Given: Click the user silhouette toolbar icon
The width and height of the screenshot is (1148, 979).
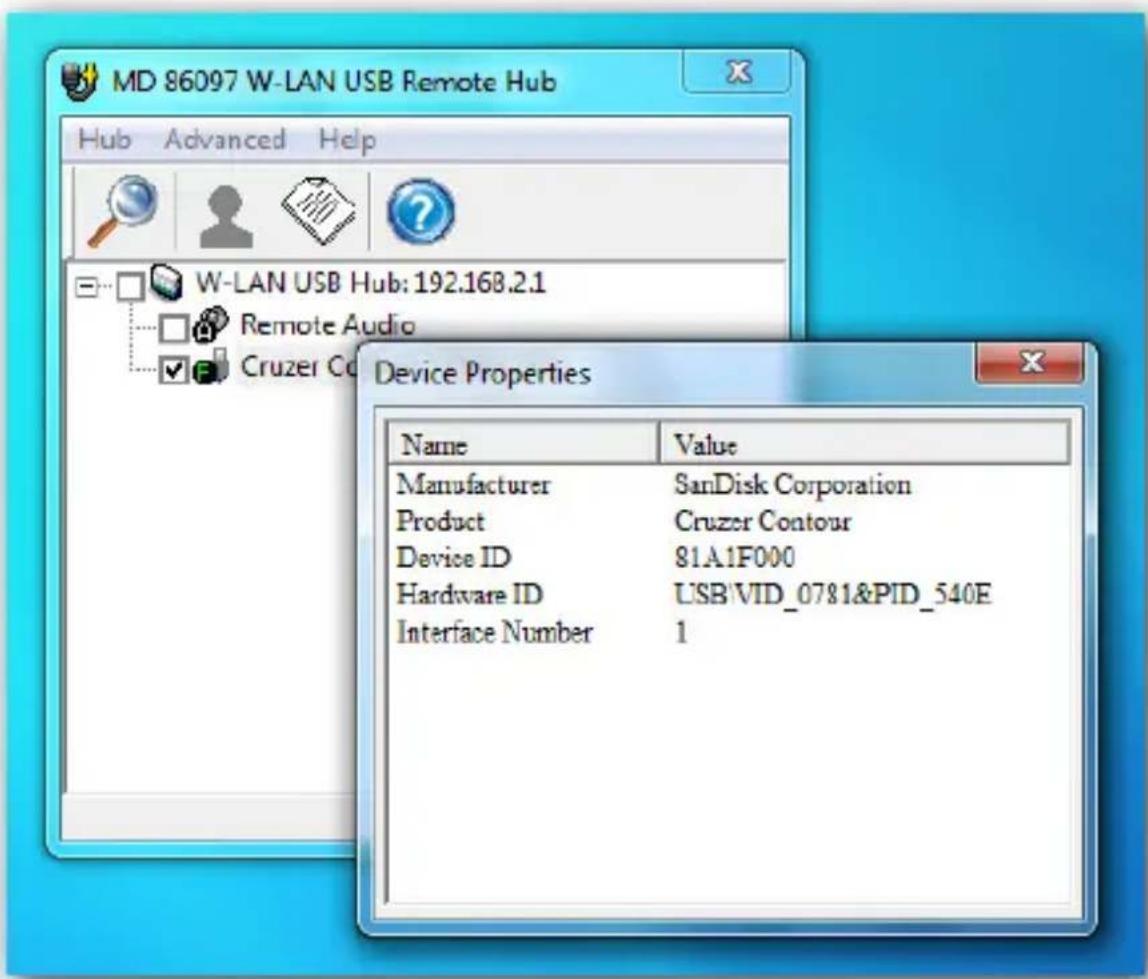Looking at the screenshot, I should (226, 216).
